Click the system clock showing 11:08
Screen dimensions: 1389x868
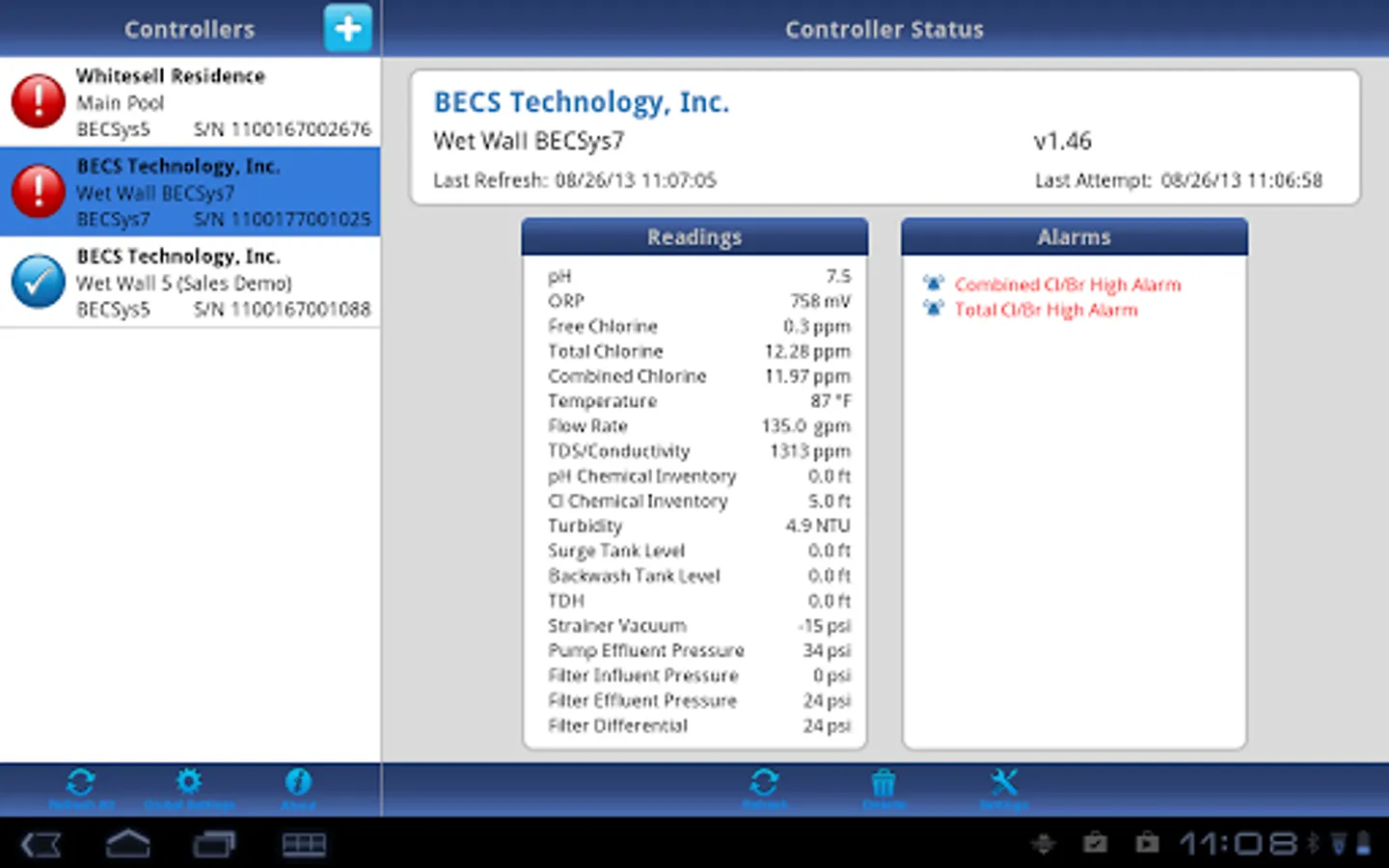point(1239,844)
